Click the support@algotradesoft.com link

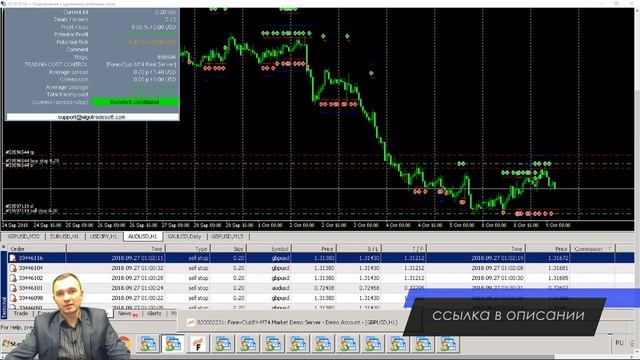pos(92,117)
